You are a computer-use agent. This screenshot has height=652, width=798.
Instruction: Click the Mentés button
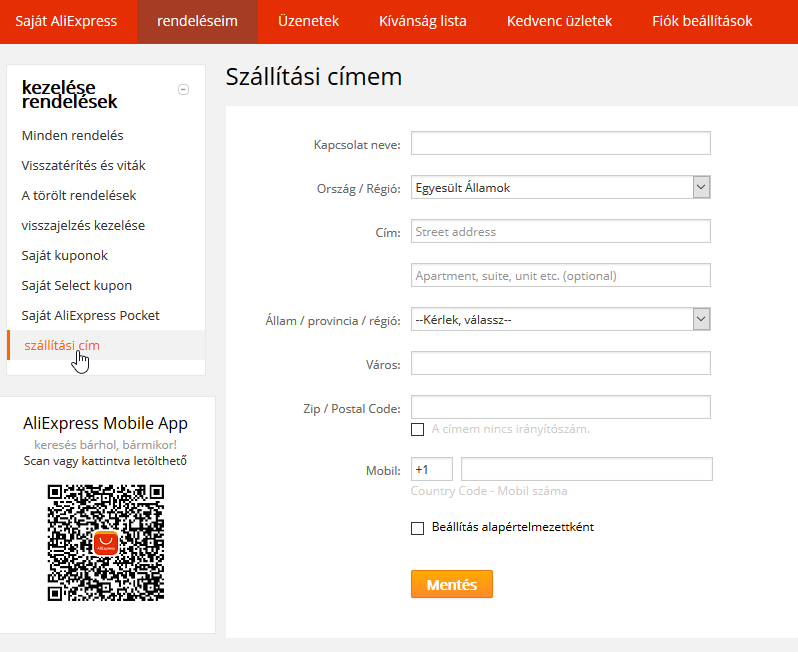coord(452,584)
